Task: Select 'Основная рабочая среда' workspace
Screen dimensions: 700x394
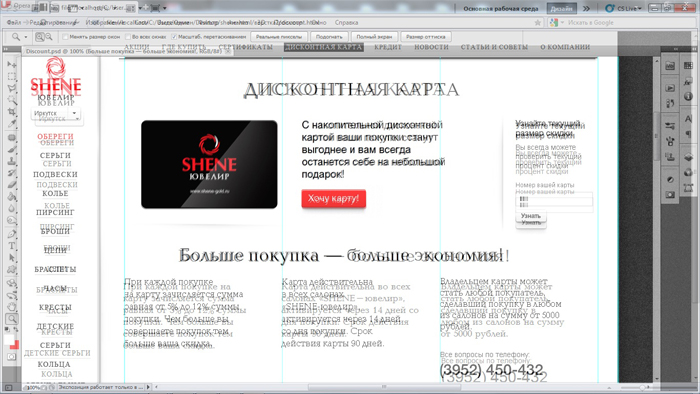Action: (x=500, y=8)
